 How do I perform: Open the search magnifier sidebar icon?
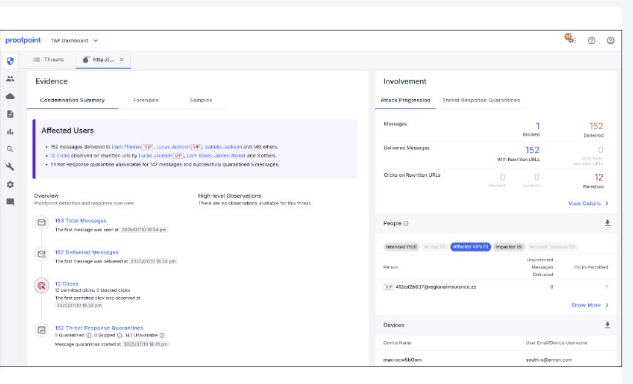(10, 149)
